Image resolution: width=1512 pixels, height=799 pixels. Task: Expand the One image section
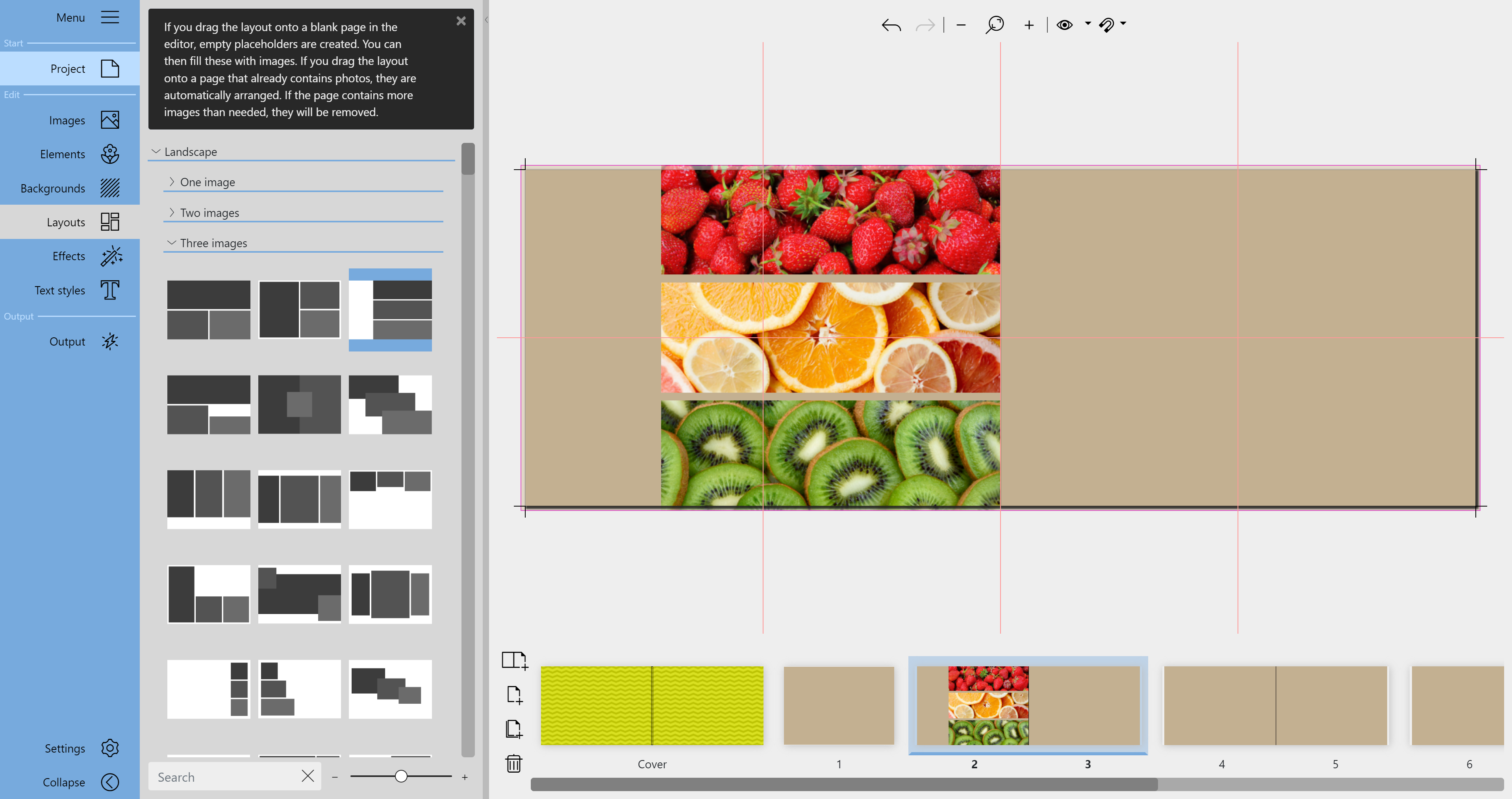pos(207,183)
